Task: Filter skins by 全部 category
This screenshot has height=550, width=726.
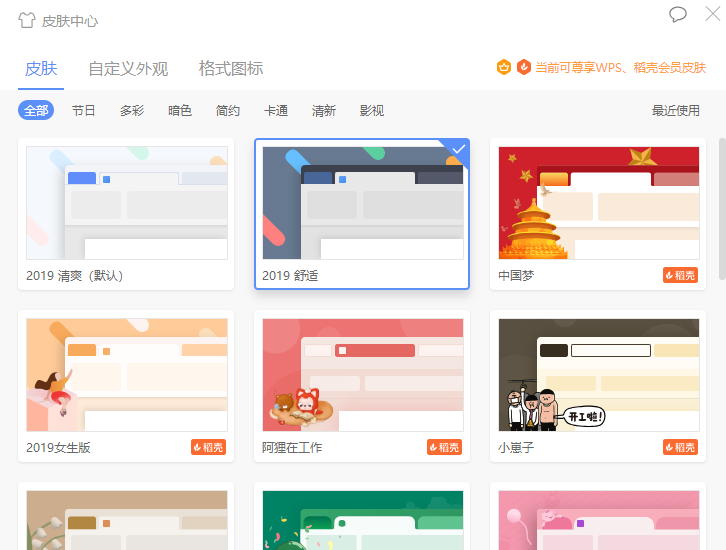Action: coord(36,110)
